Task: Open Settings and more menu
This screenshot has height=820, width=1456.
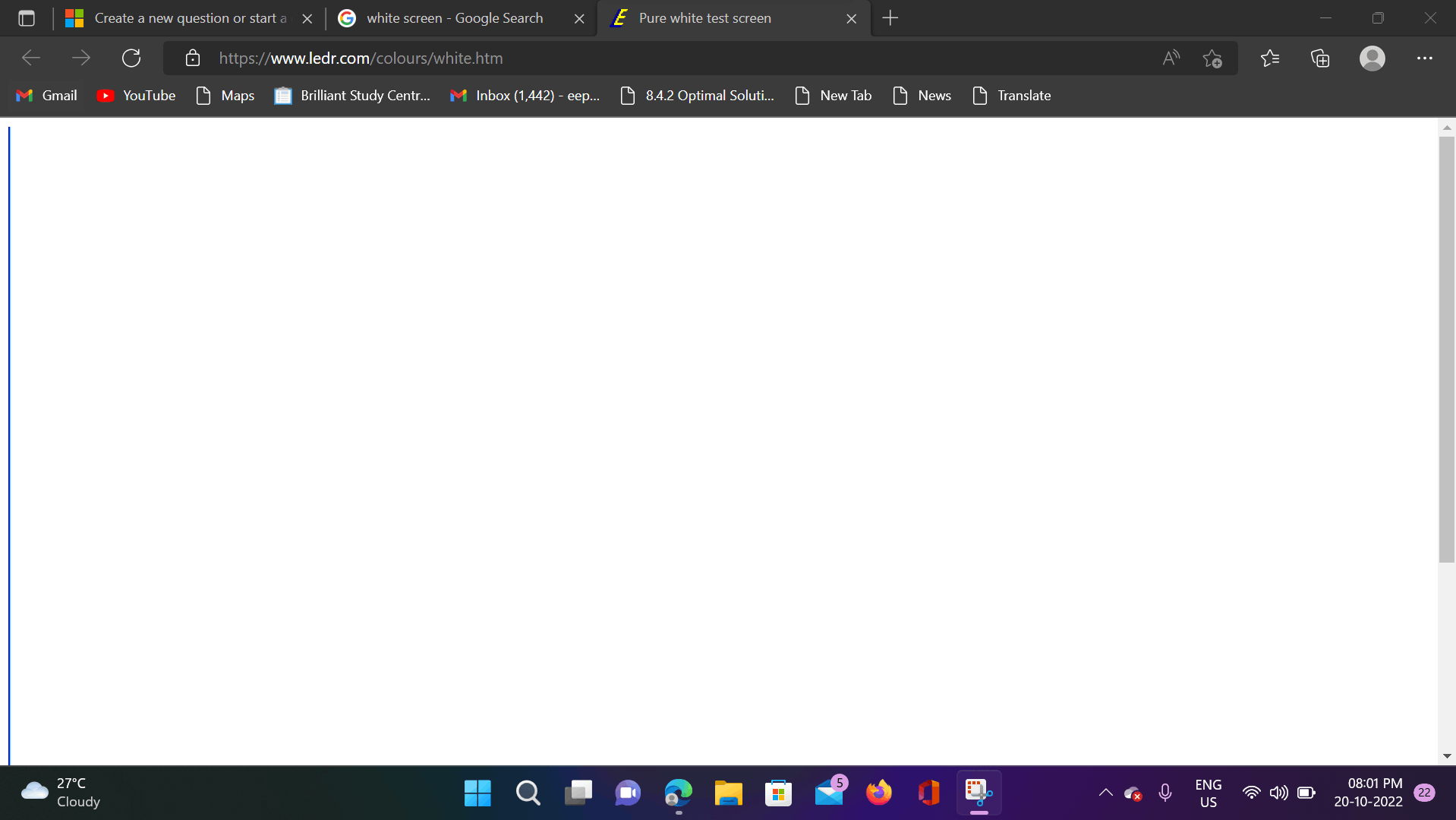Action: (x=1425, y=58)
